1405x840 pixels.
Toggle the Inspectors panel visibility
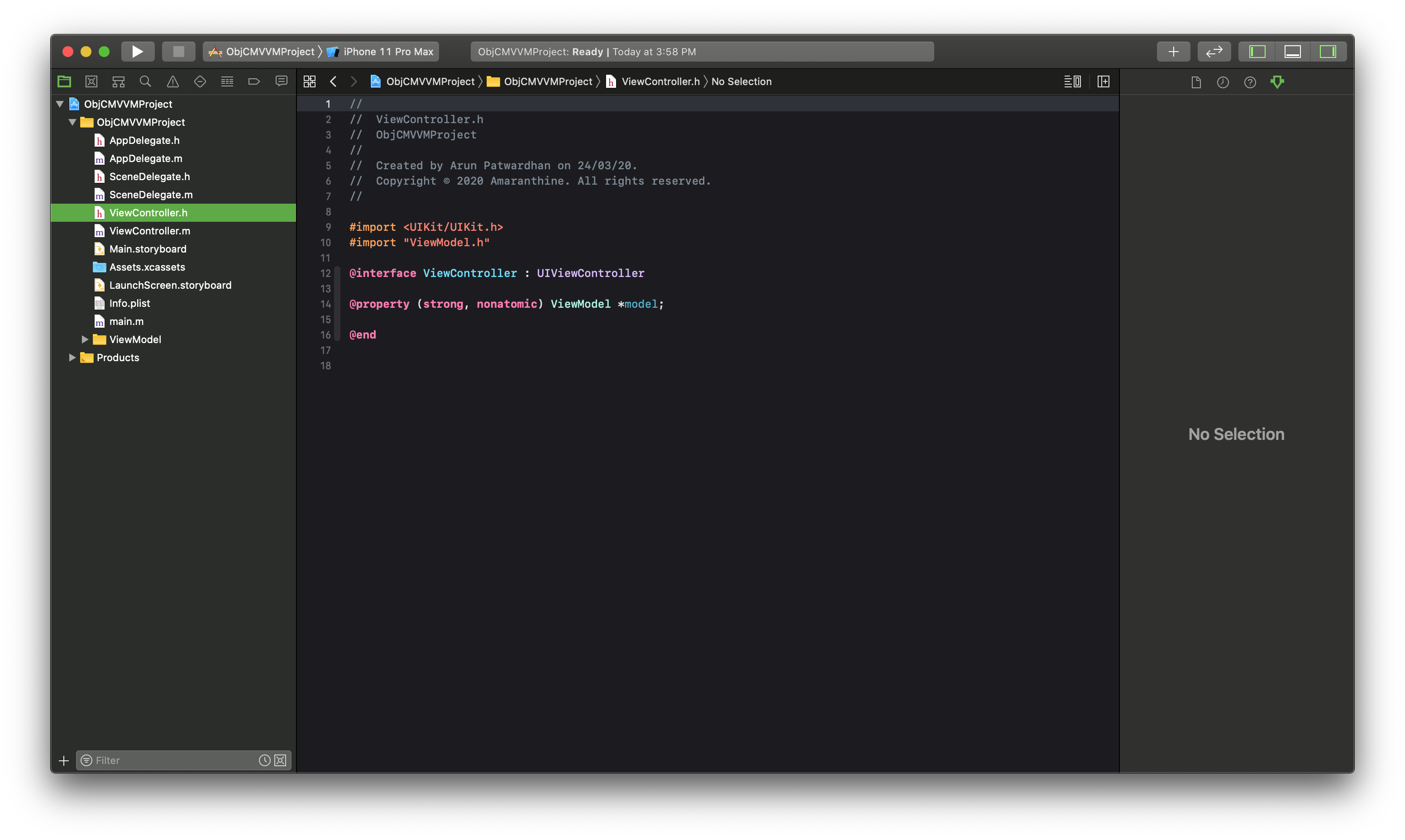1328,52
